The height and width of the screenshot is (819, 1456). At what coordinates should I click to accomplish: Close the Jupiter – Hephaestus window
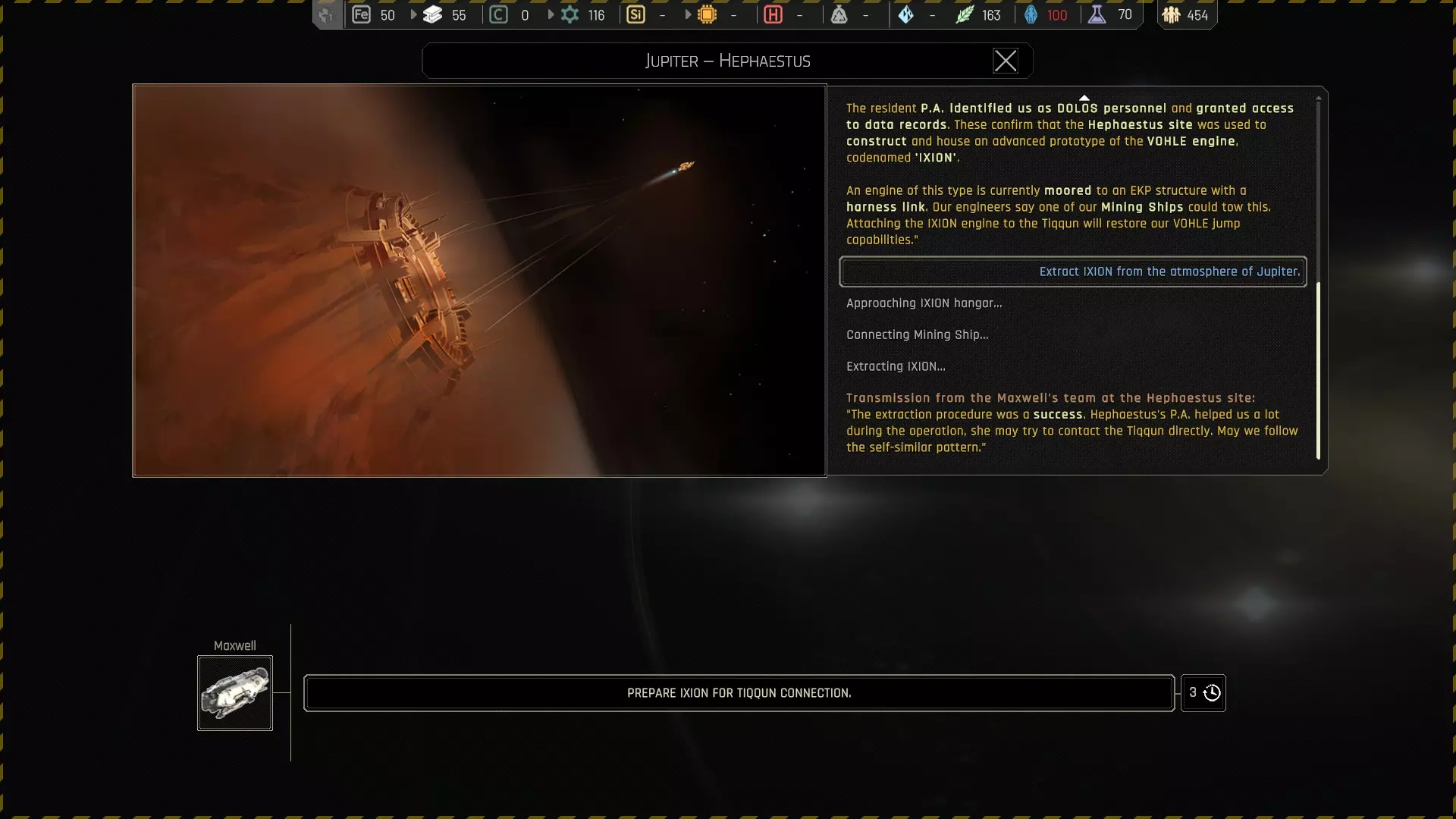coord(1005,61)
